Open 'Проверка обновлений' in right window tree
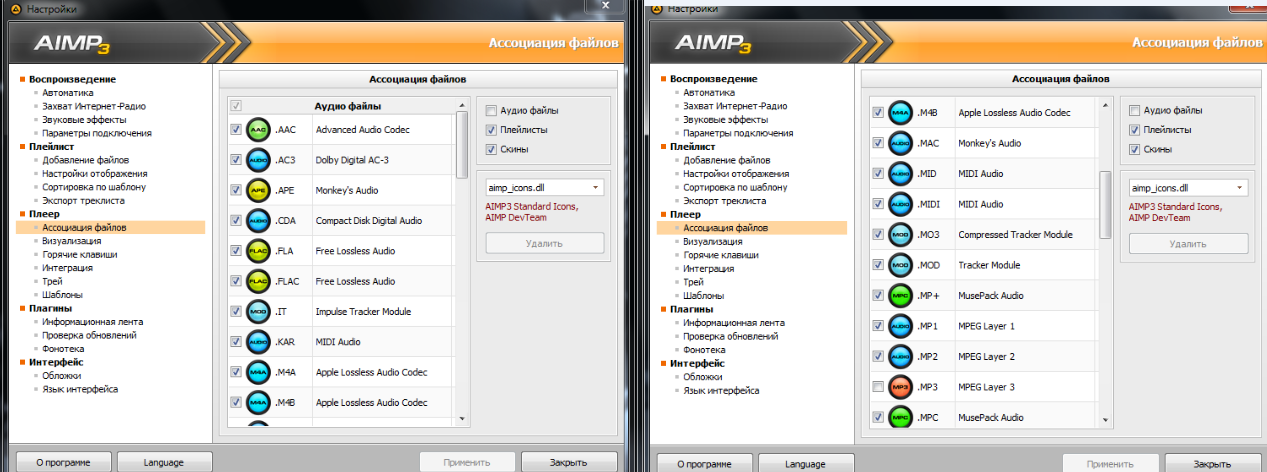 (734, 336)
